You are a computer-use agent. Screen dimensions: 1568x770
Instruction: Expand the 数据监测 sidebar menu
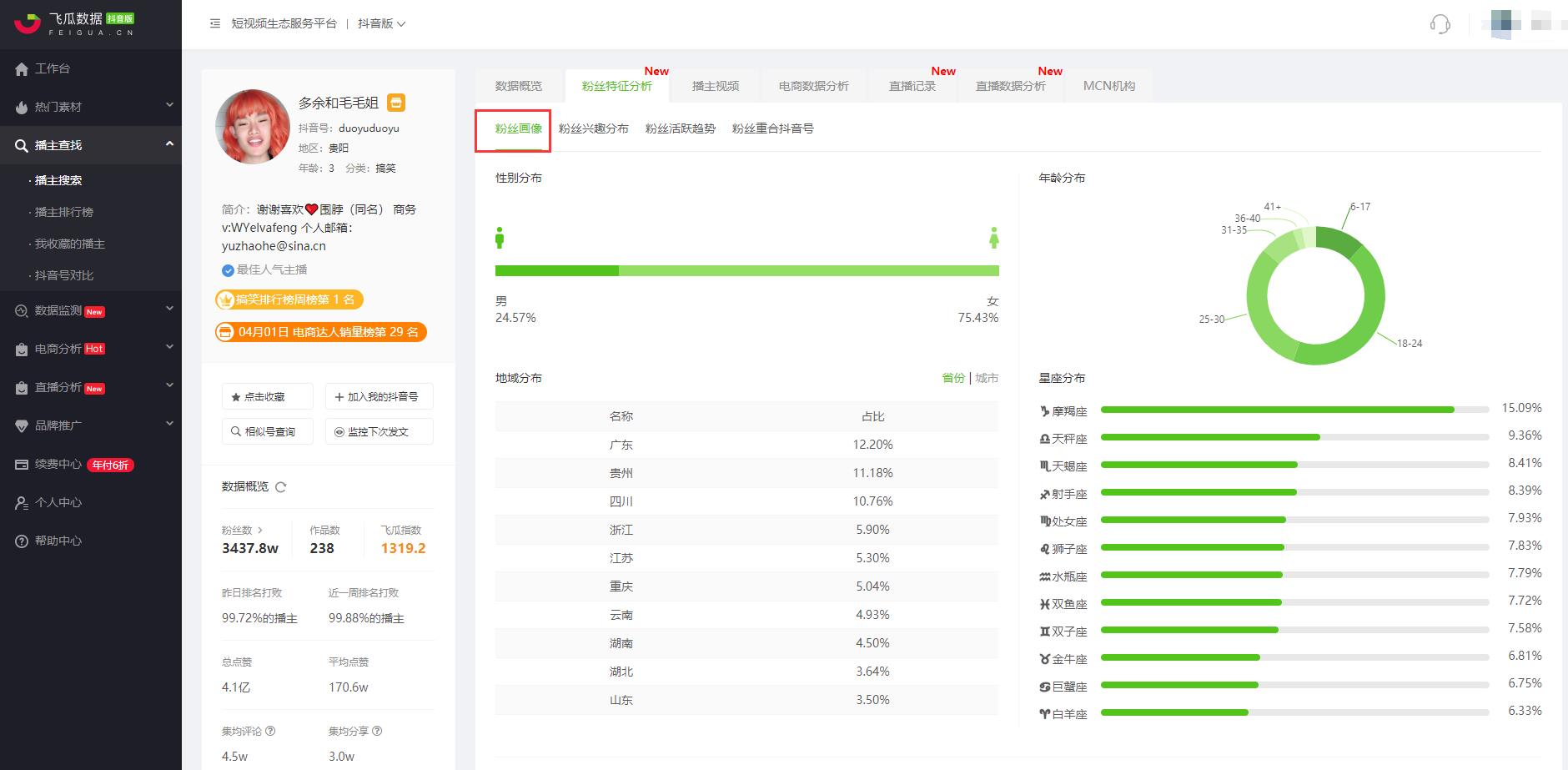click(x=169, y=309)
